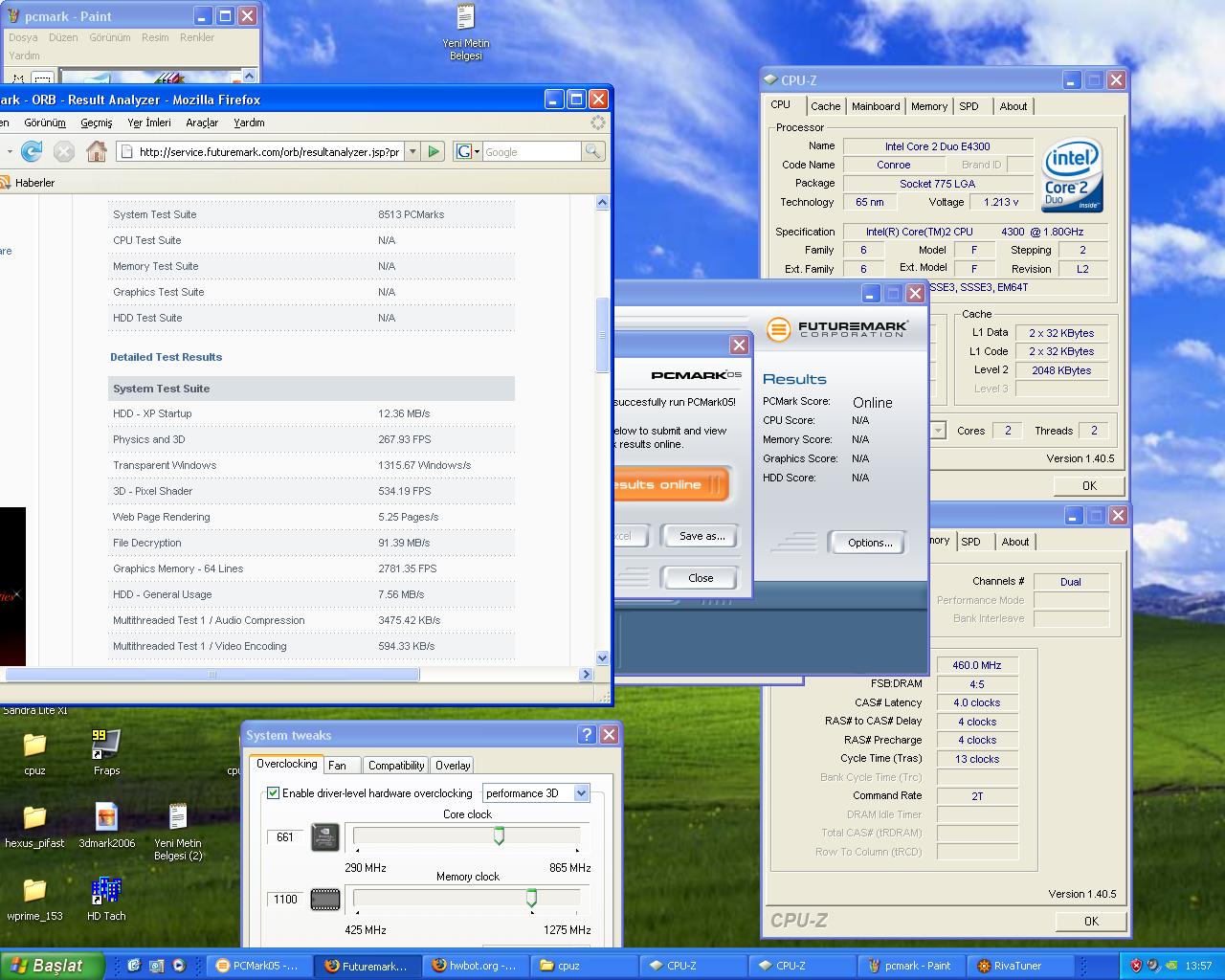Click OK in the lower CPU-Z memory window
Viewport: 1225px width, 980px height.
pos(1091,921)
